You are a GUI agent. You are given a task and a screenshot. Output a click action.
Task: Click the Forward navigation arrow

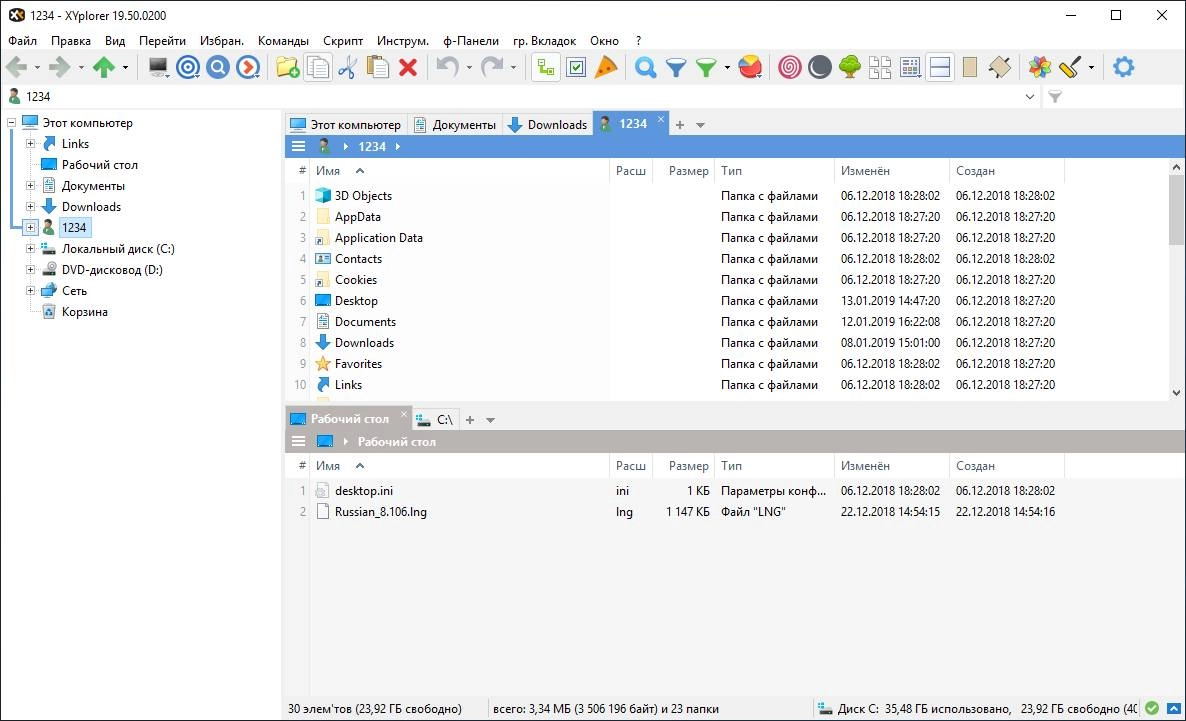[59, 67]
